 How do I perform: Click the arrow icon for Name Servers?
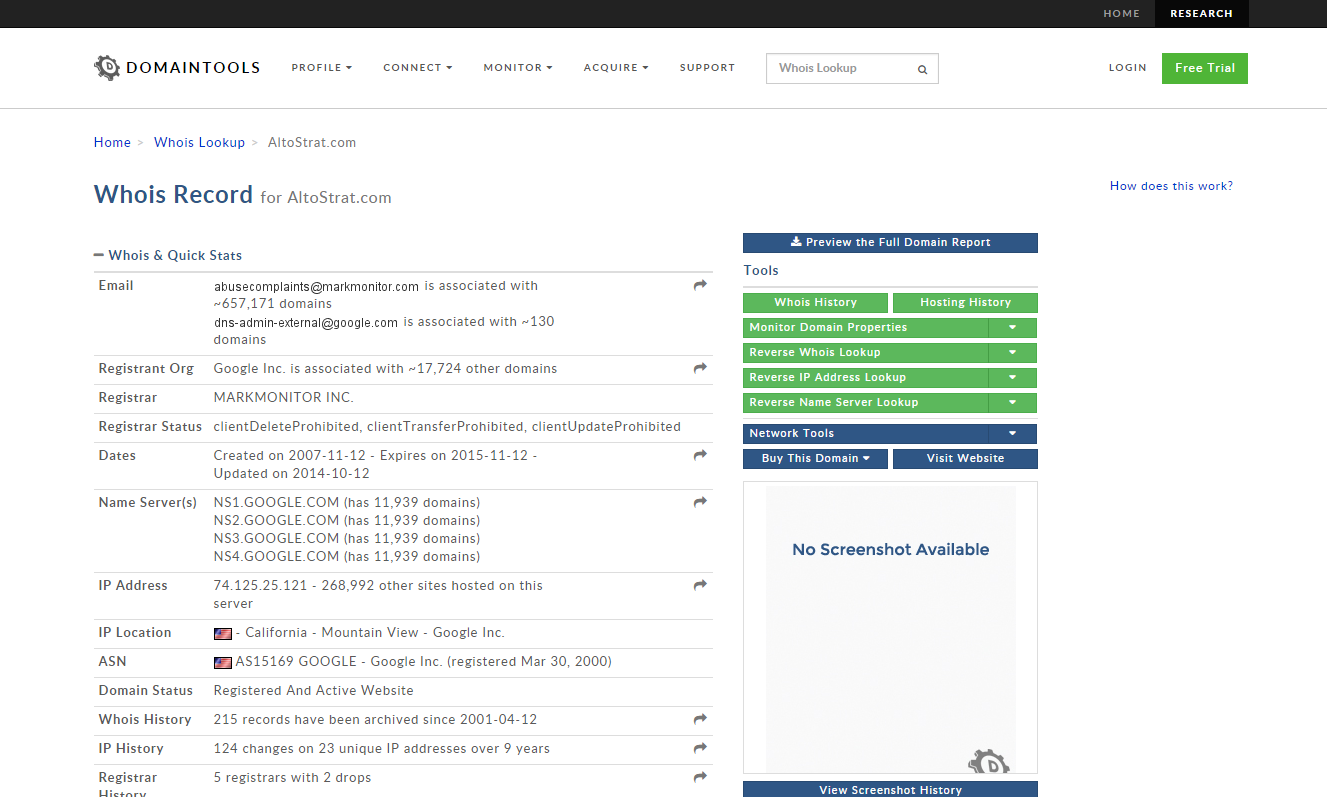(x=700, y=503)
